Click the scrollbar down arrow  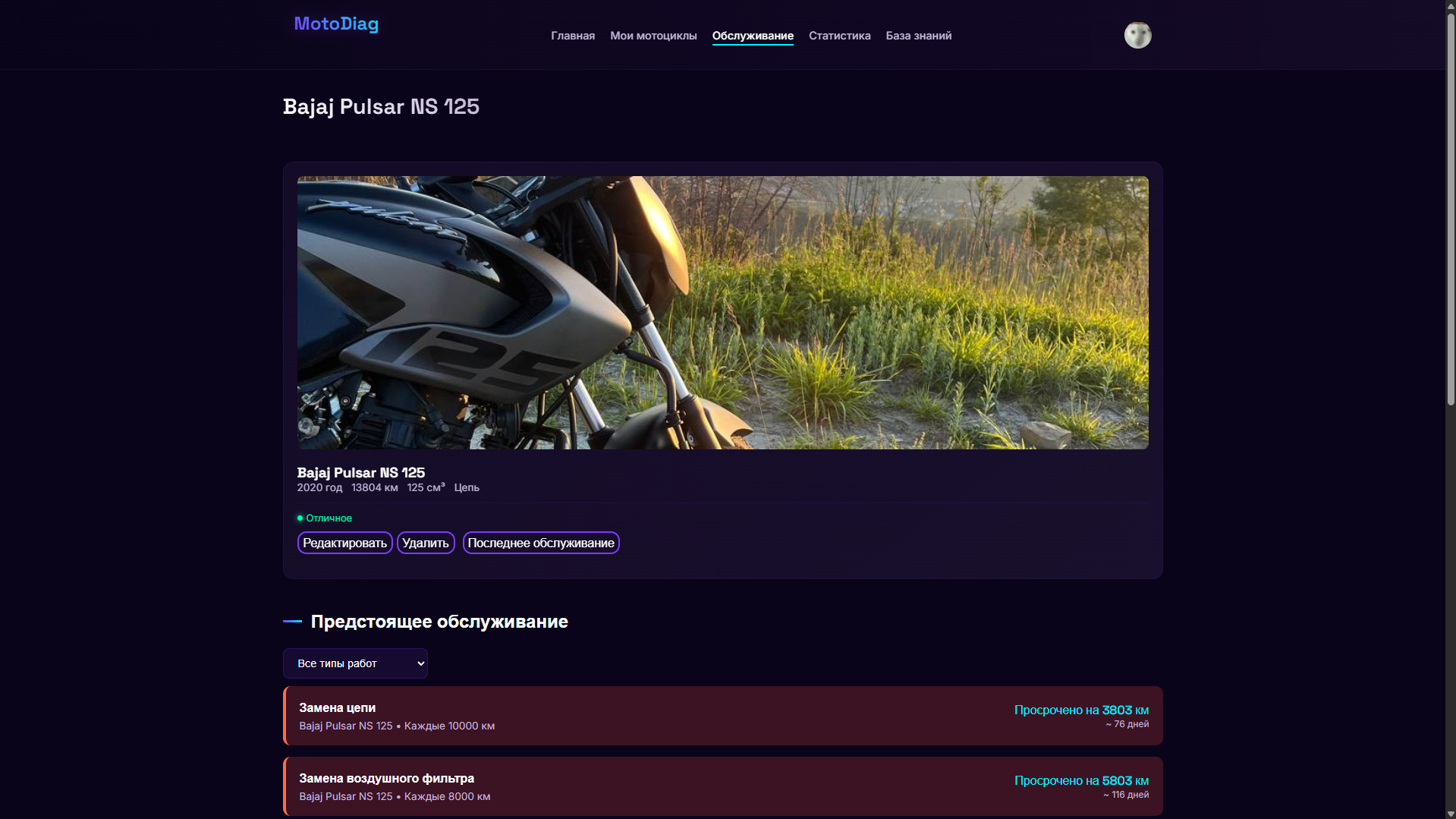[x=1451, y=814]
